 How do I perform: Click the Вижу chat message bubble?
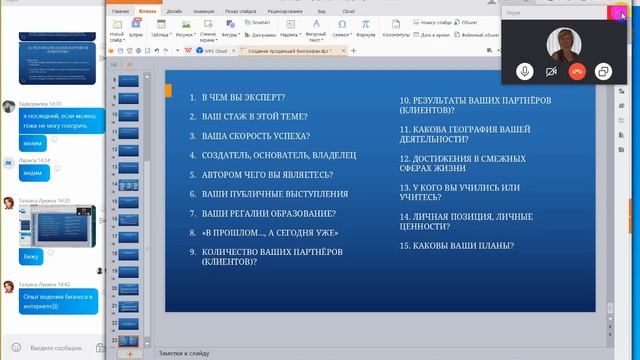(31, 257)
